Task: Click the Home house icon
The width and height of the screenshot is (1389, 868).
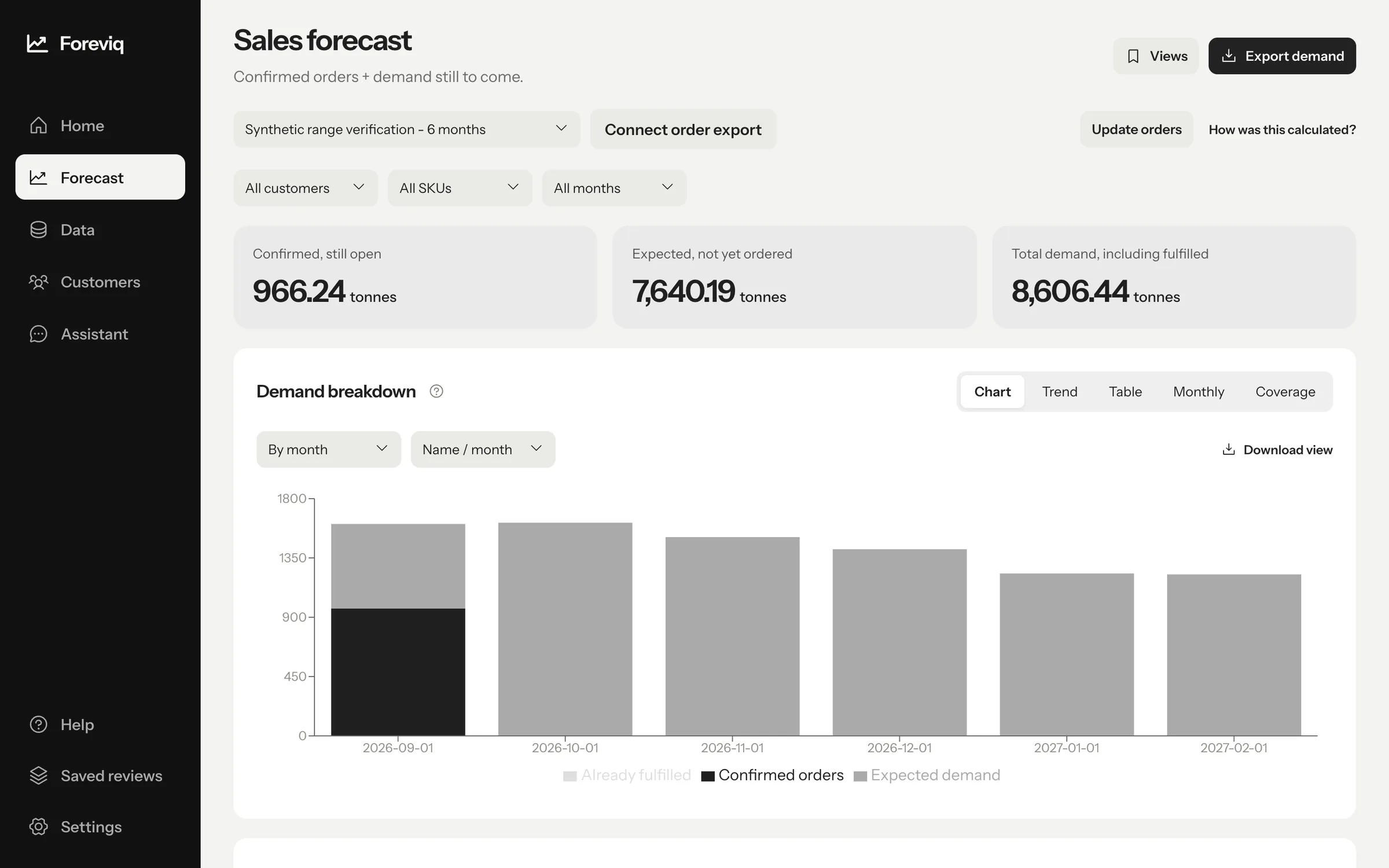Action: [38, 126]
